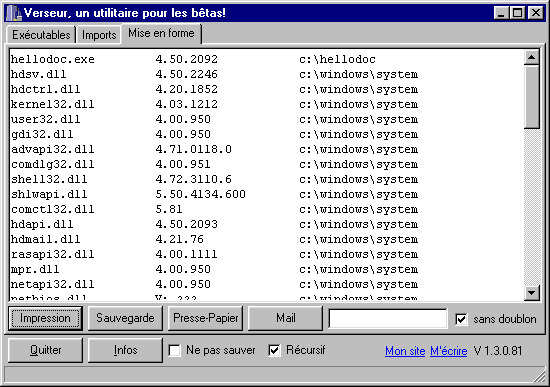Viewport: 550px width, 387px height.
Task: Click the Sauvegarde button
Action: (x=125, y=318)
